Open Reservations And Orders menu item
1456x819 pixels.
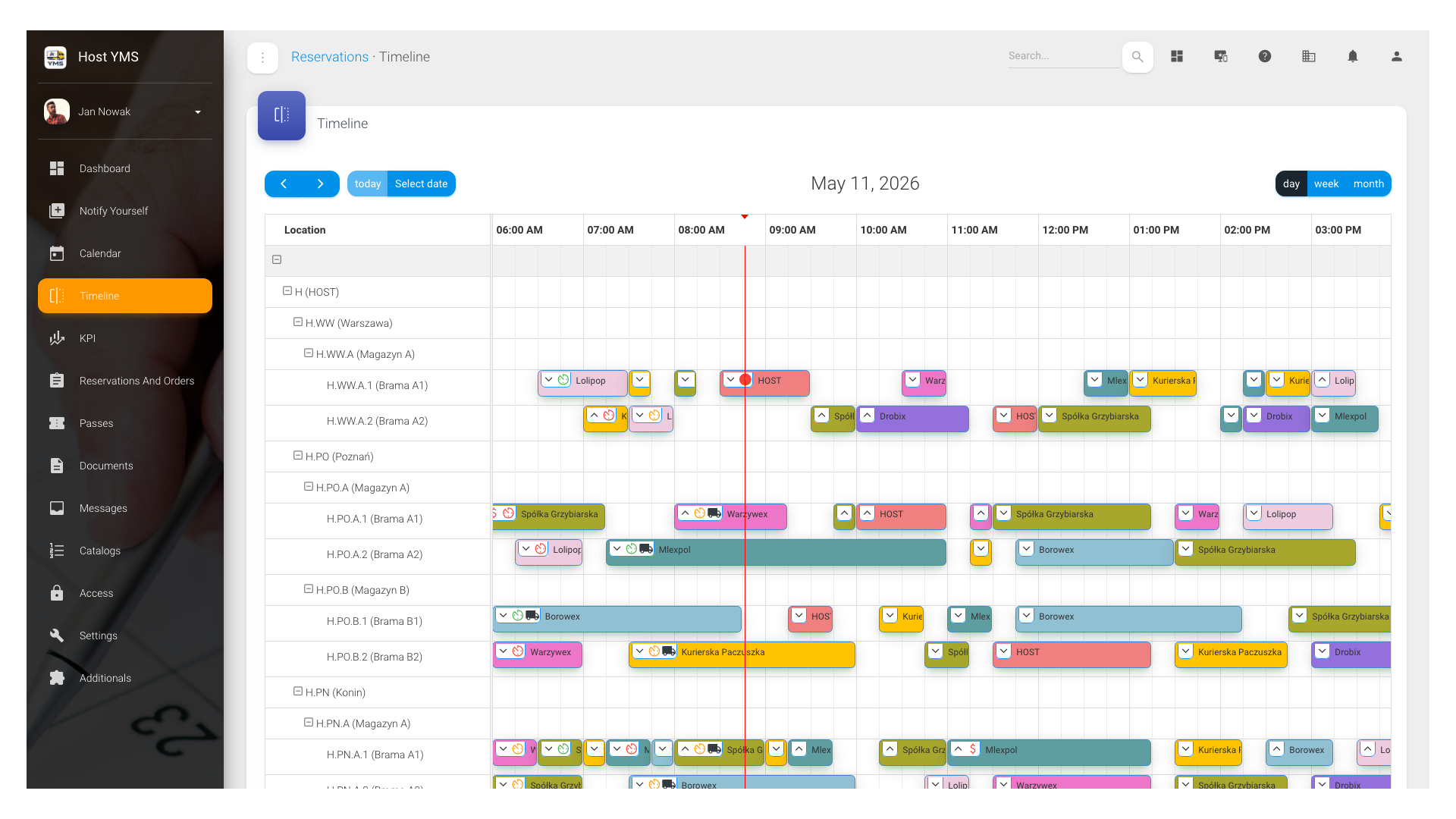point(125,381)
